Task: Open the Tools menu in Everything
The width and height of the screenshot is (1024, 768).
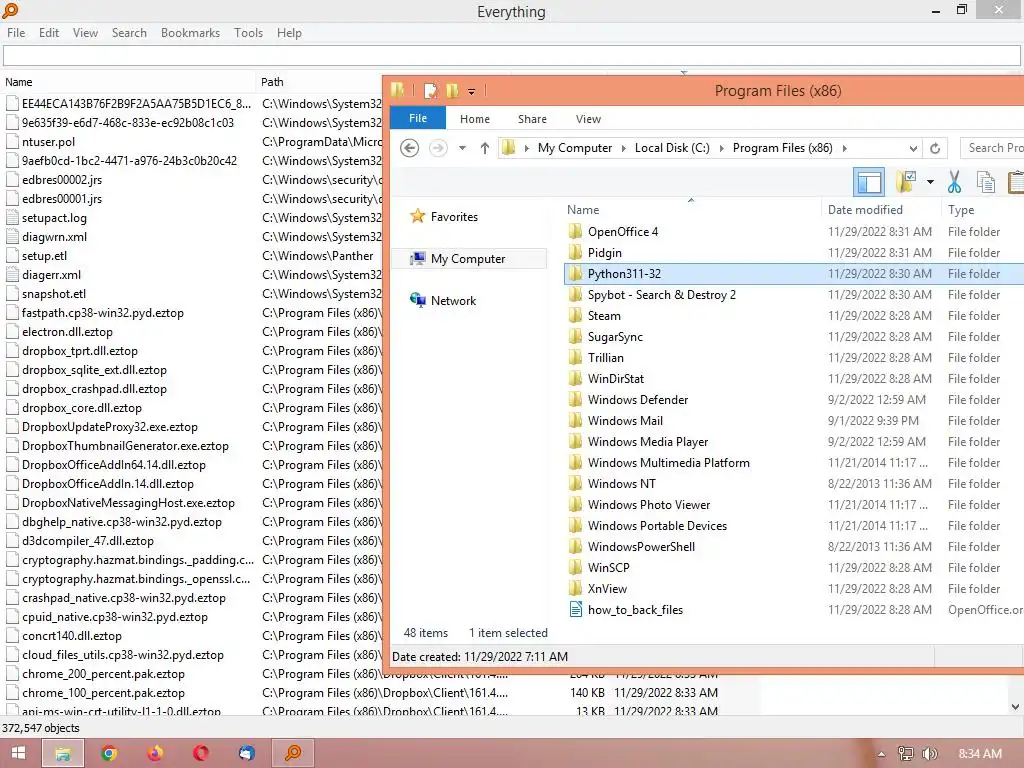Action: click(248, 33)
